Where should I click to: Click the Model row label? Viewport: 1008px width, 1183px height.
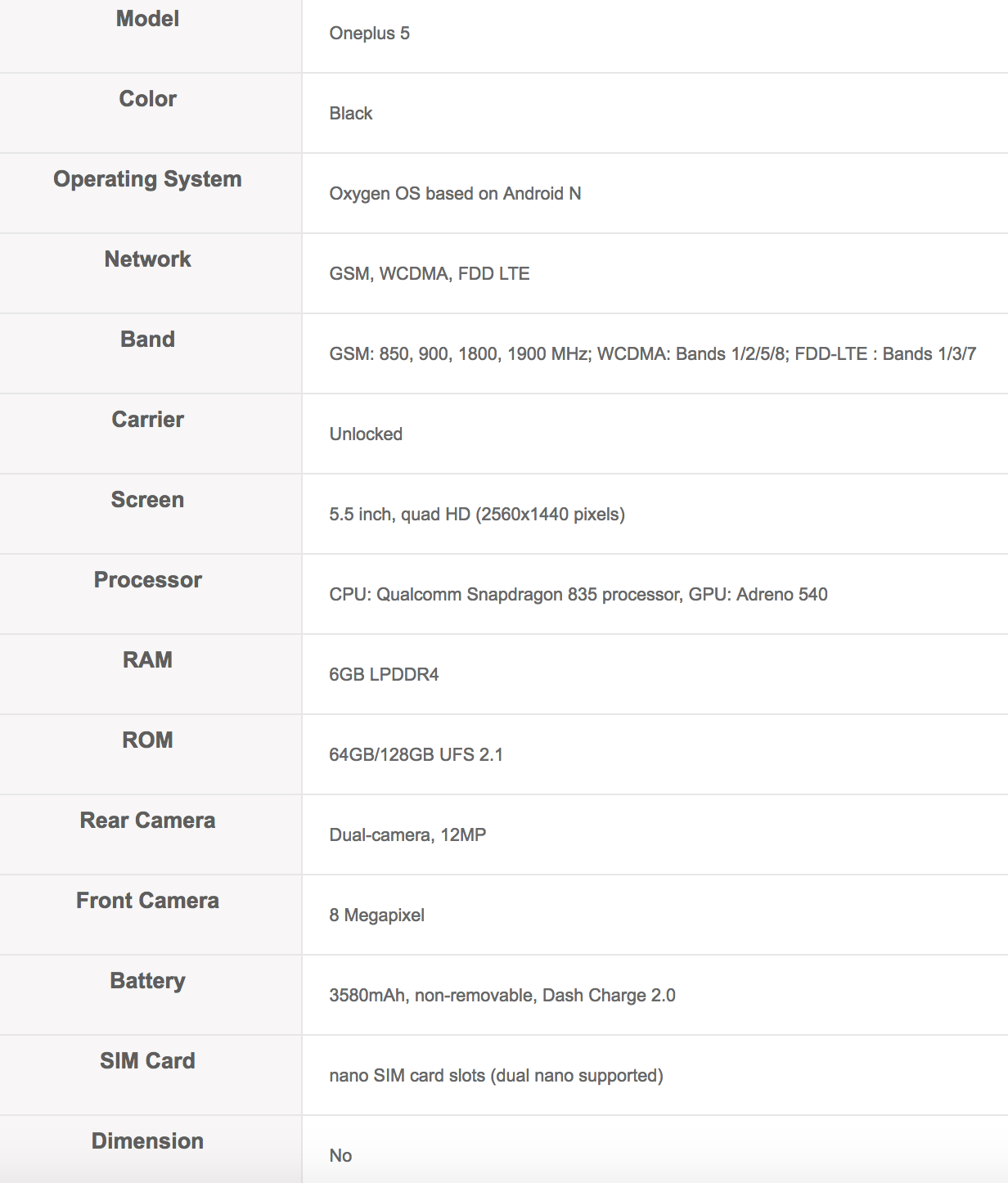click(x=147, y=19)
